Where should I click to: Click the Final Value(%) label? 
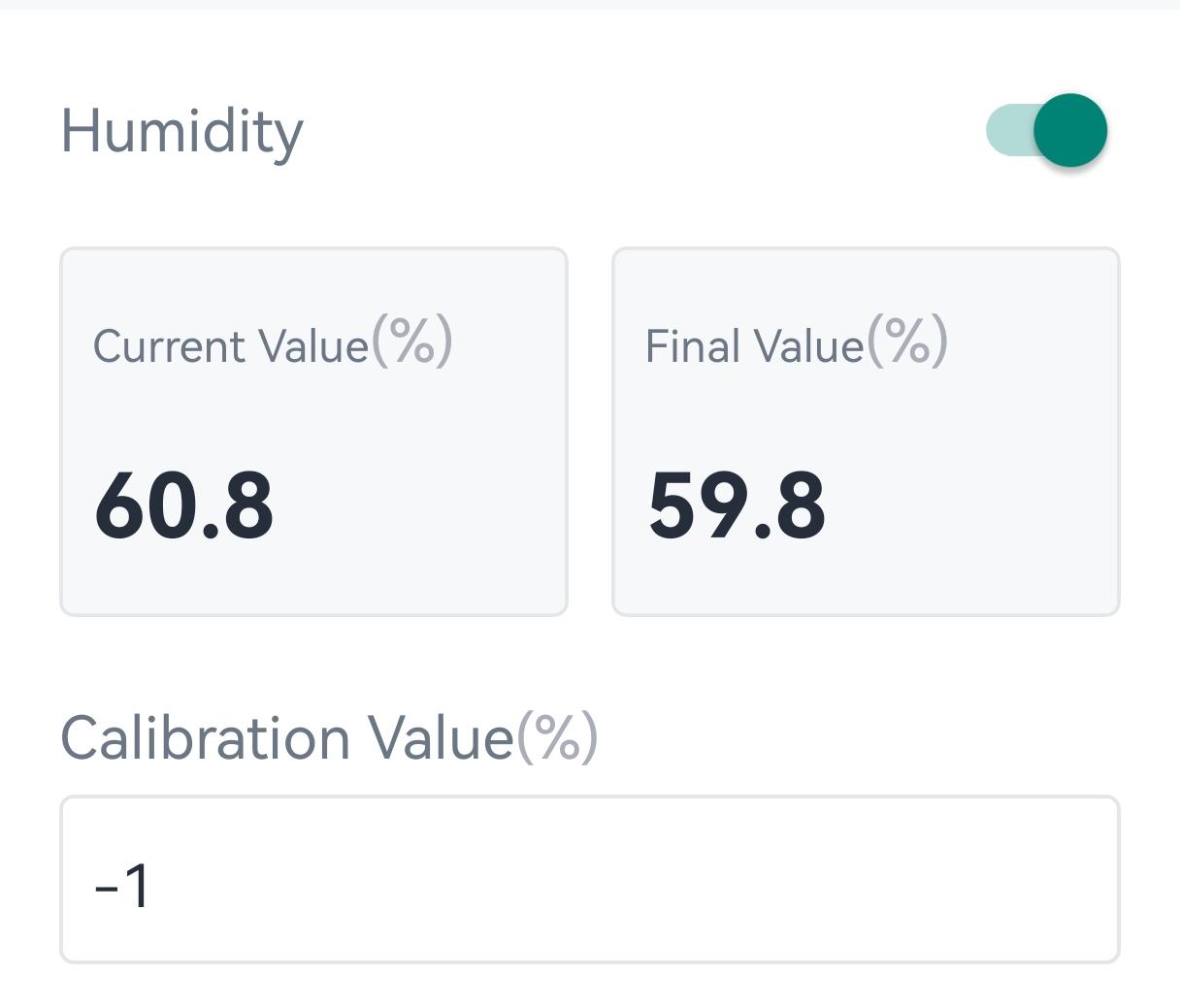coord(754,346)
